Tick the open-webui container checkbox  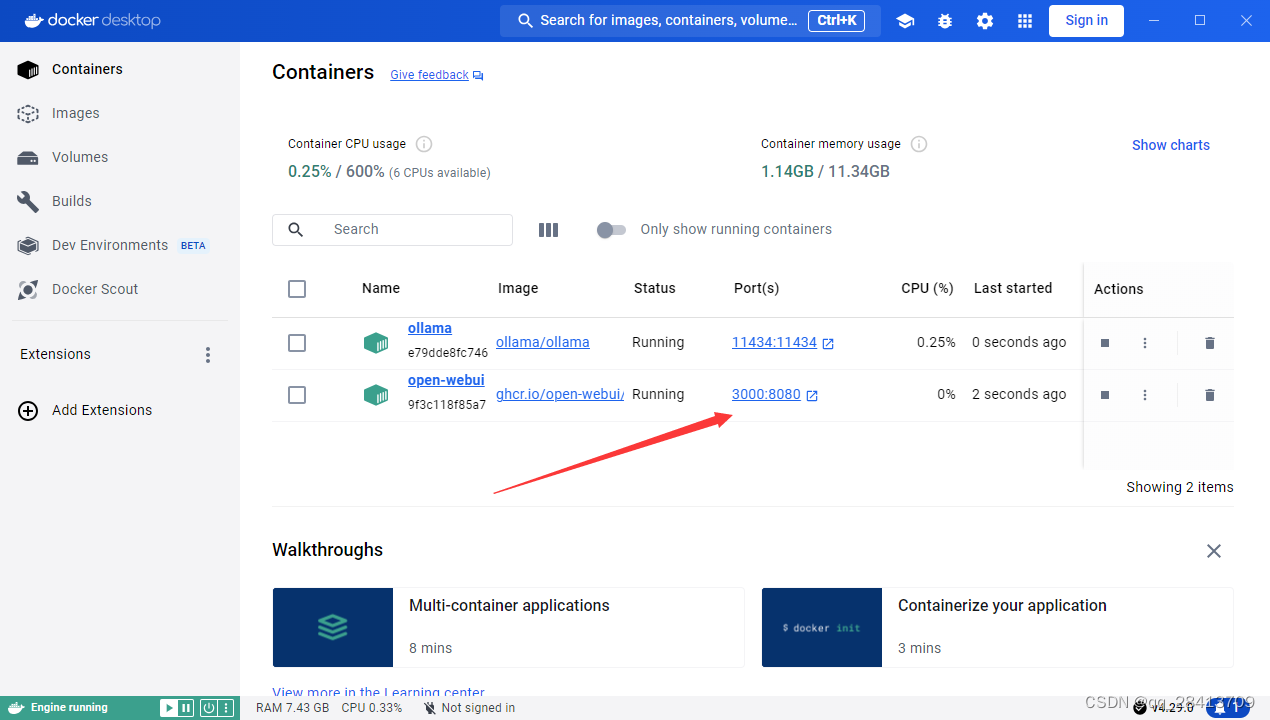[x=297, y=395]
